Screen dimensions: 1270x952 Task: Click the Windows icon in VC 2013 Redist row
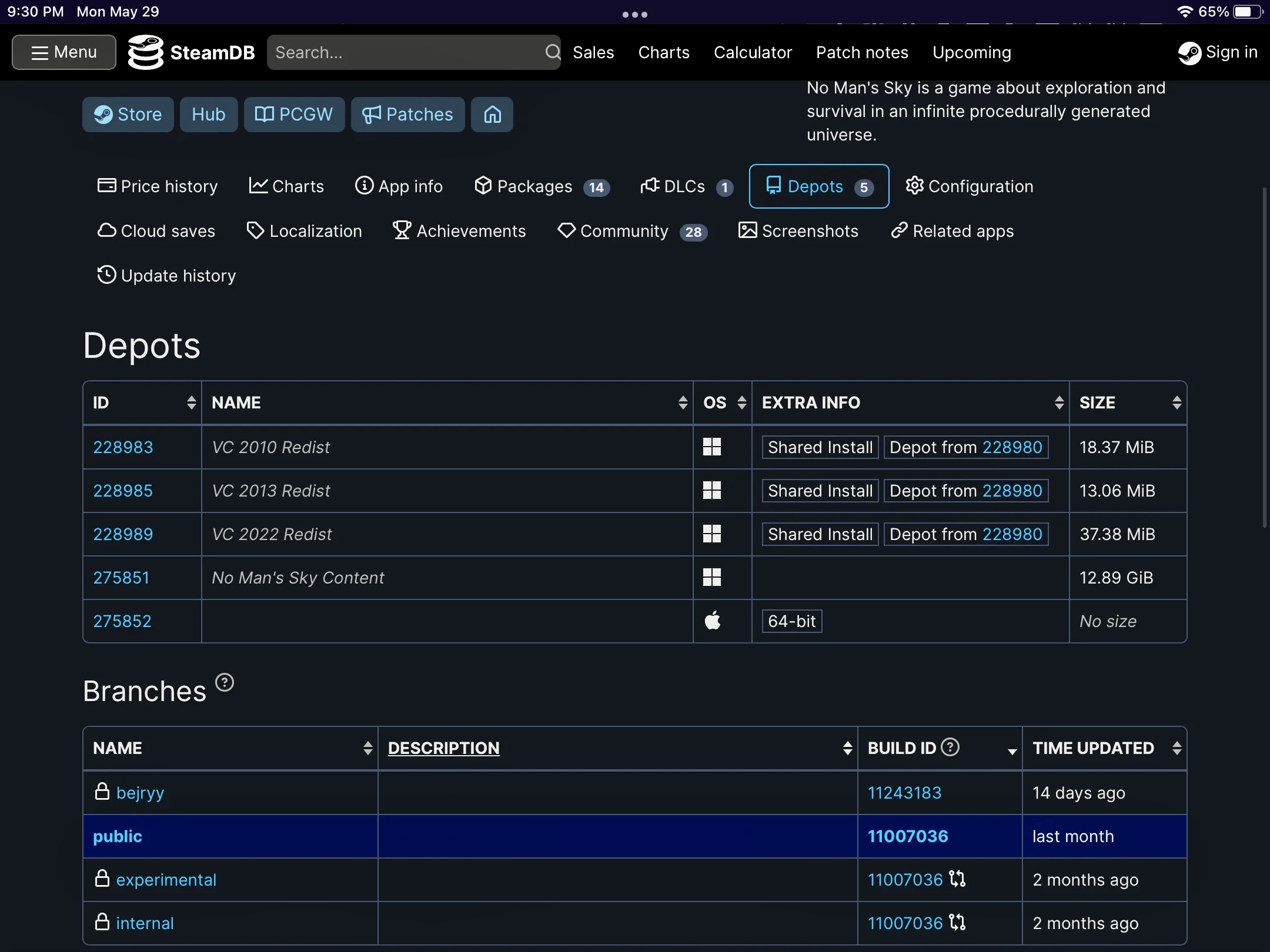(712, 491)
